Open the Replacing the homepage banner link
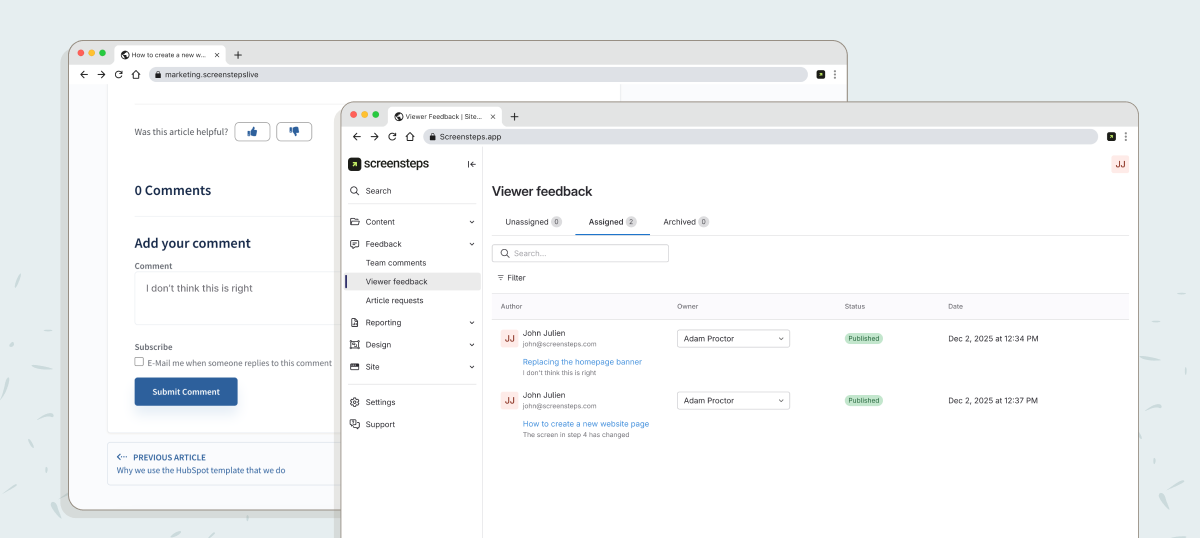The height and width of the screenshot is (538, 1200). click(x=582, y=362)
